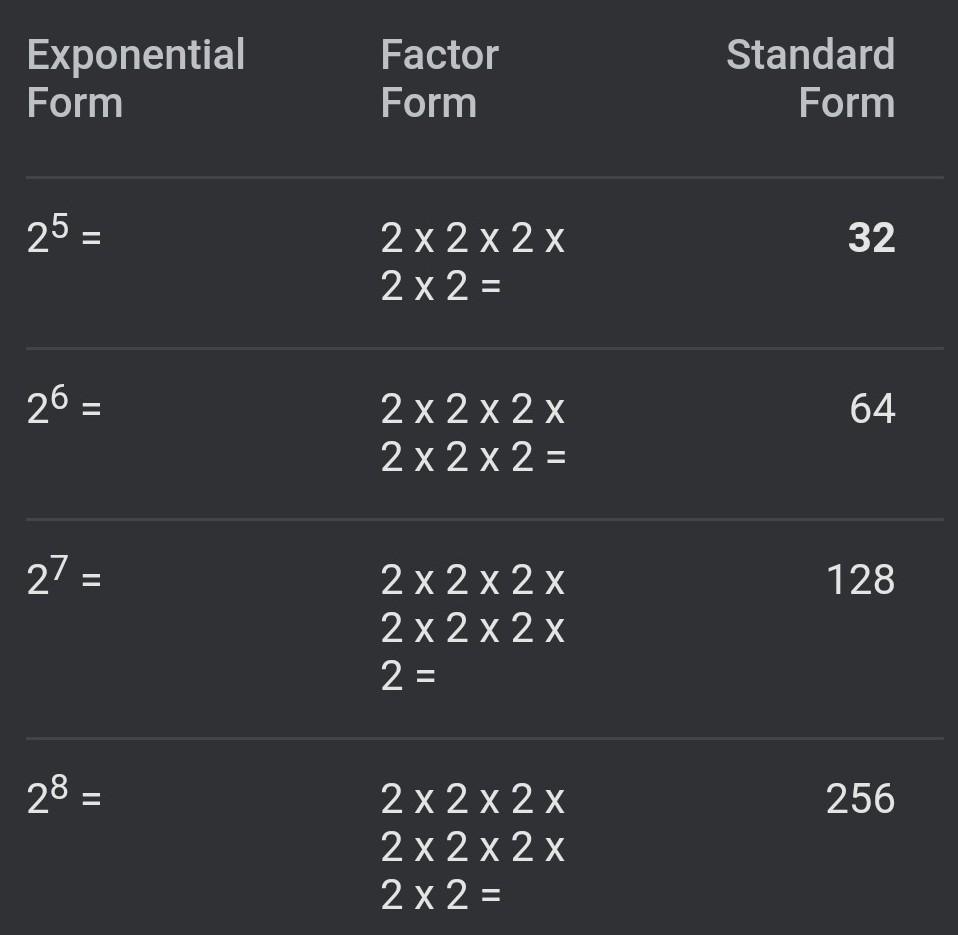Screen dimensions: 958x935
Task: Click the superscript 6 exponent
Action: tap(59, 397)
